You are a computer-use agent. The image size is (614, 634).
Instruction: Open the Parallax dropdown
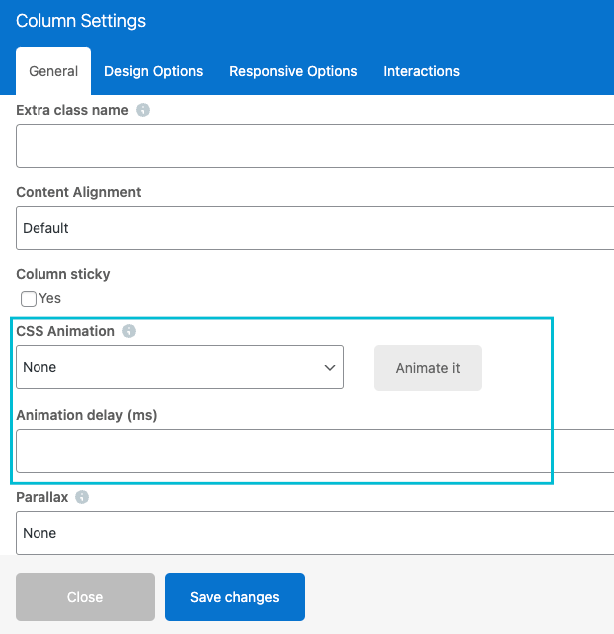[315, 533]
